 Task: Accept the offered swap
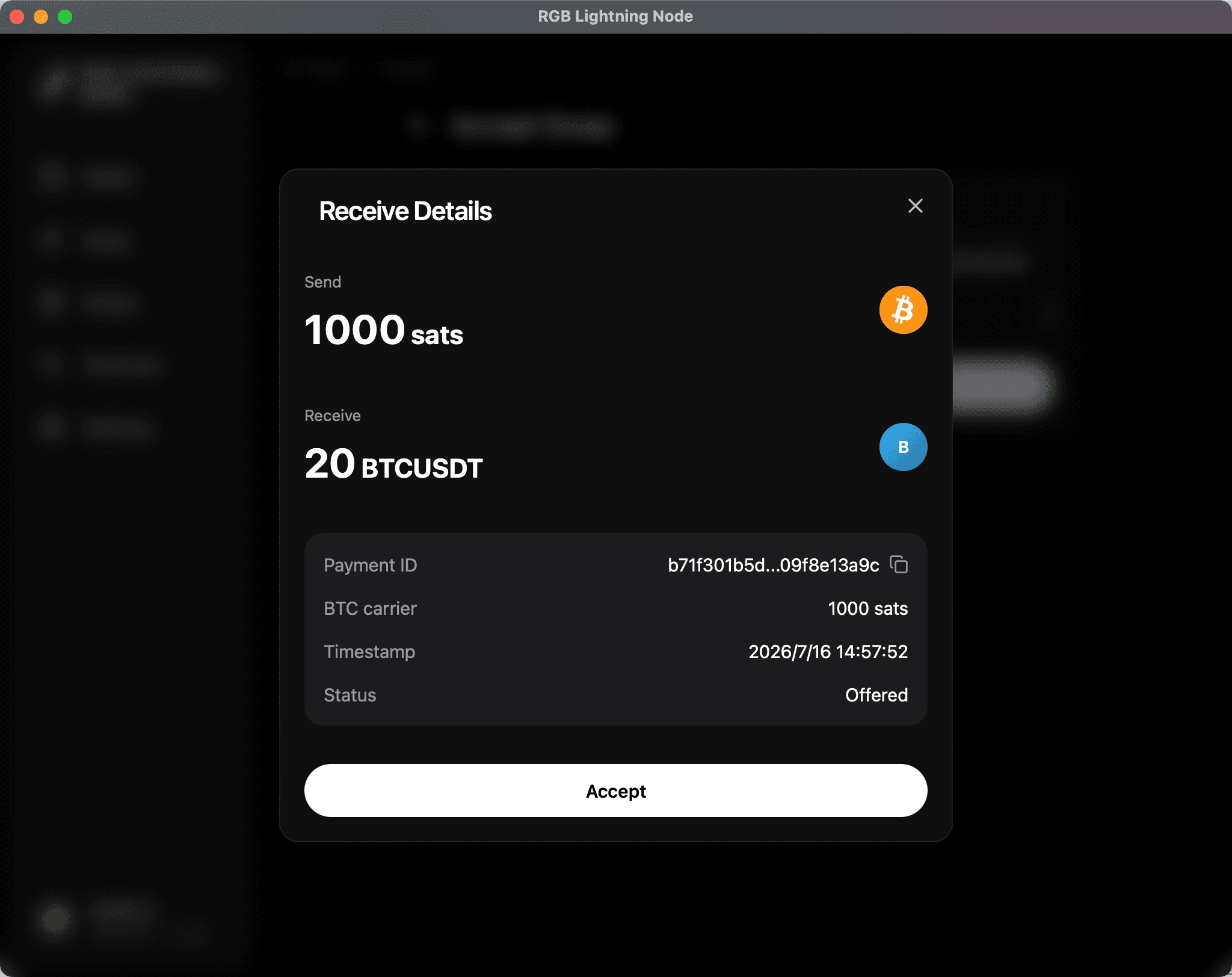[x=615, y=791]
